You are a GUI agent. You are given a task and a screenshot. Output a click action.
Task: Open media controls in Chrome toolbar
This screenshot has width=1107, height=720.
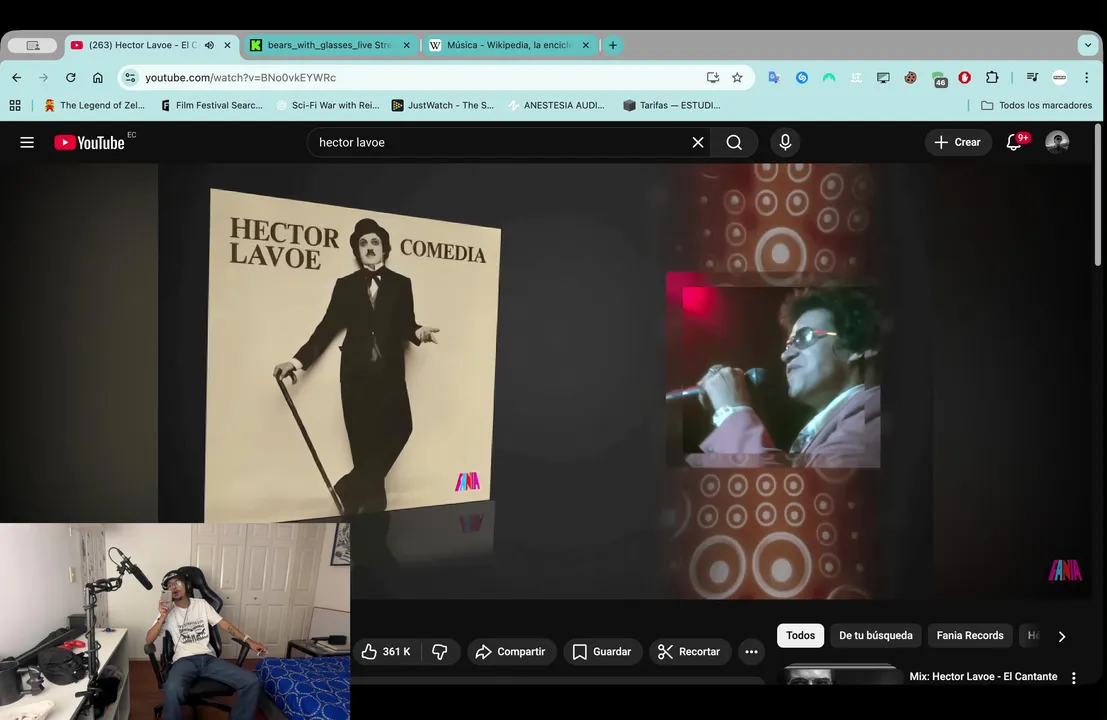tap(1032, 78)
